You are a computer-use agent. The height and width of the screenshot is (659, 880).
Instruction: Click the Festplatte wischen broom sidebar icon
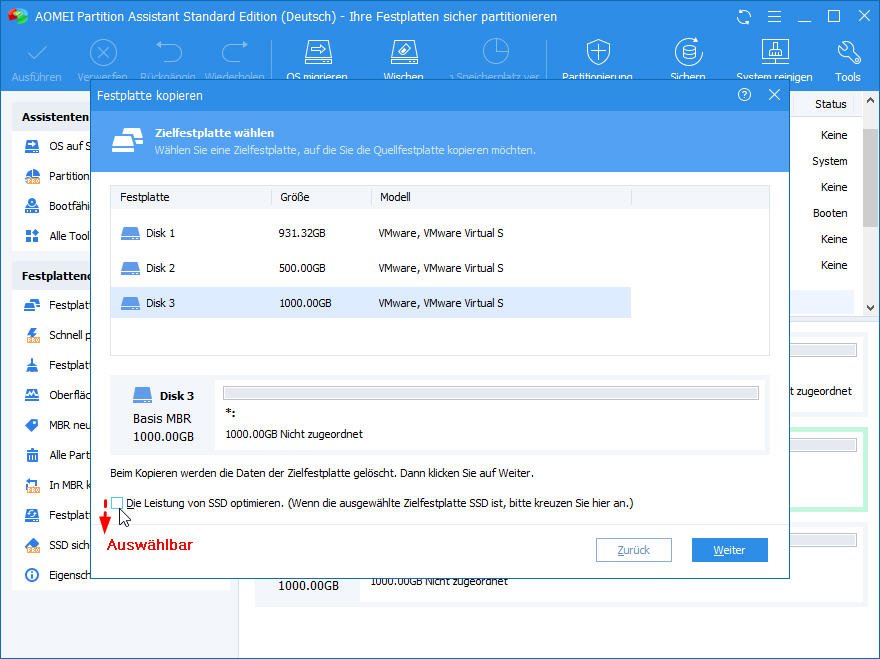coord(32,365)
